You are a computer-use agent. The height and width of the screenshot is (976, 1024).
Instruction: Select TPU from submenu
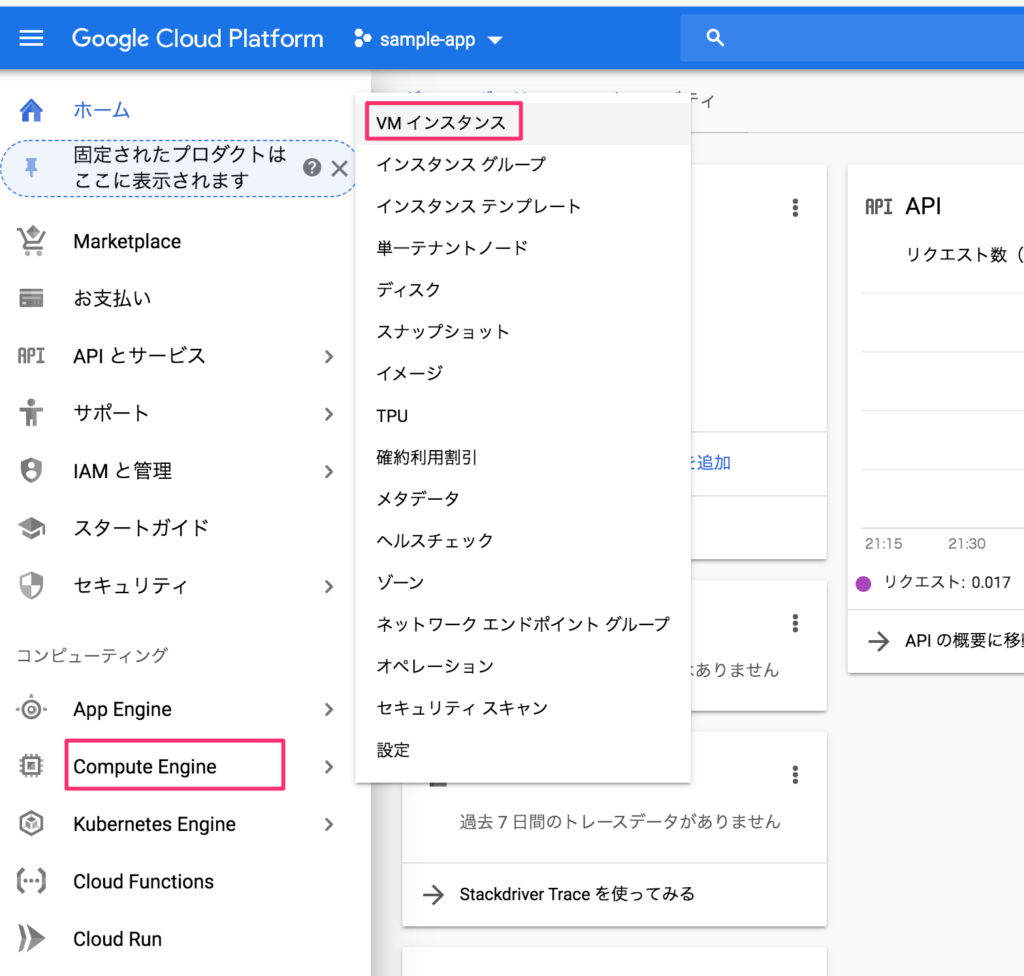click(522, 415)
